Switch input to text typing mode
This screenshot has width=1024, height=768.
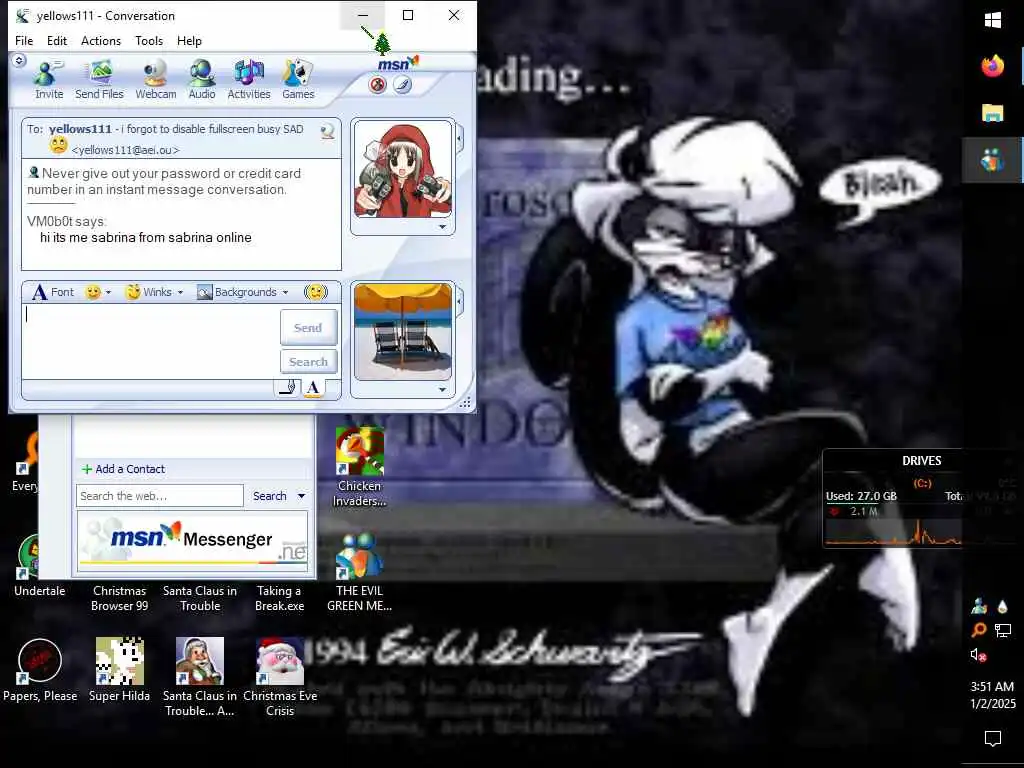pos(313,387)
